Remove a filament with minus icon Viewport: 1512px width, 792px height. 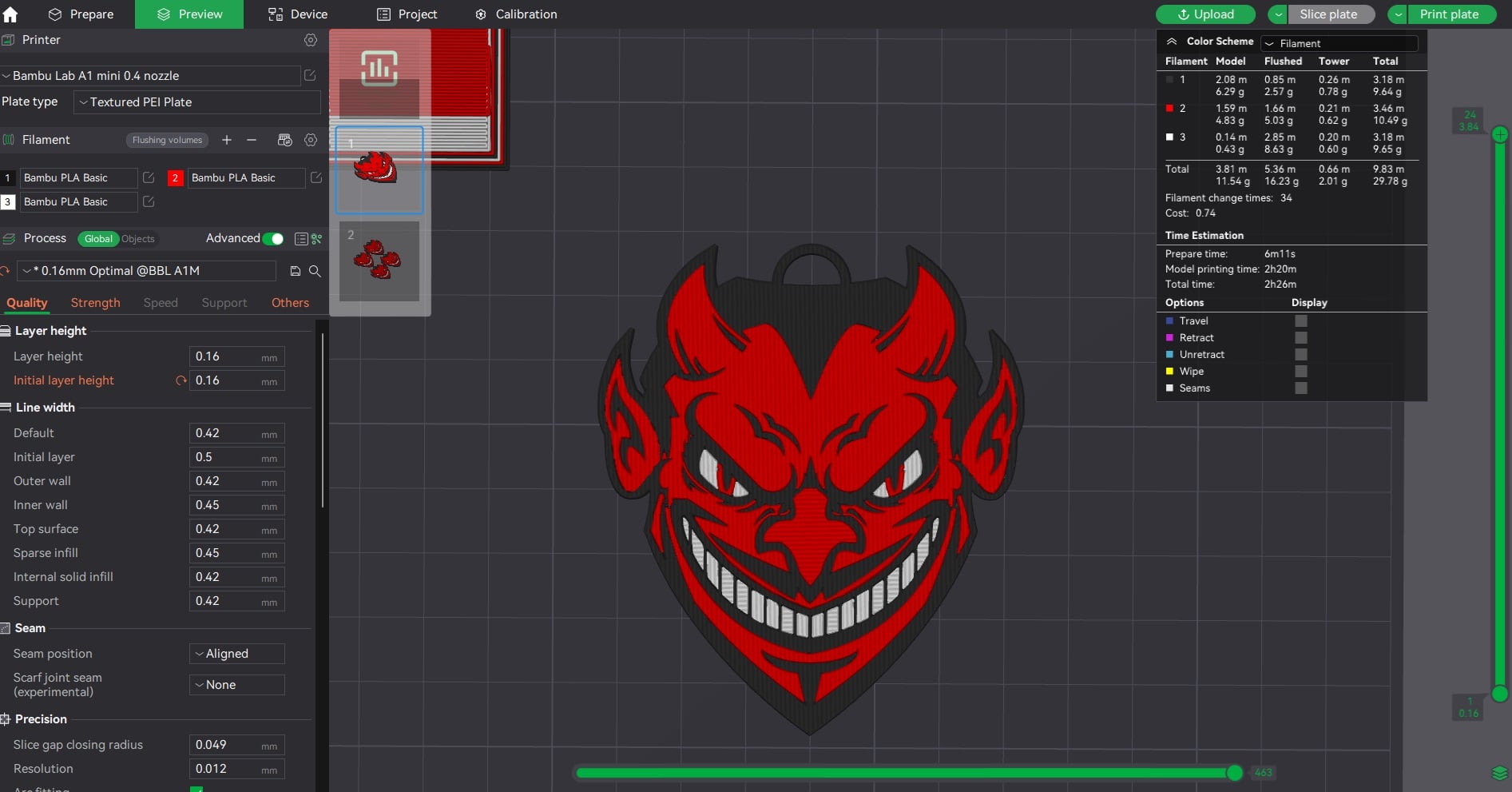[x=252, y=140]
